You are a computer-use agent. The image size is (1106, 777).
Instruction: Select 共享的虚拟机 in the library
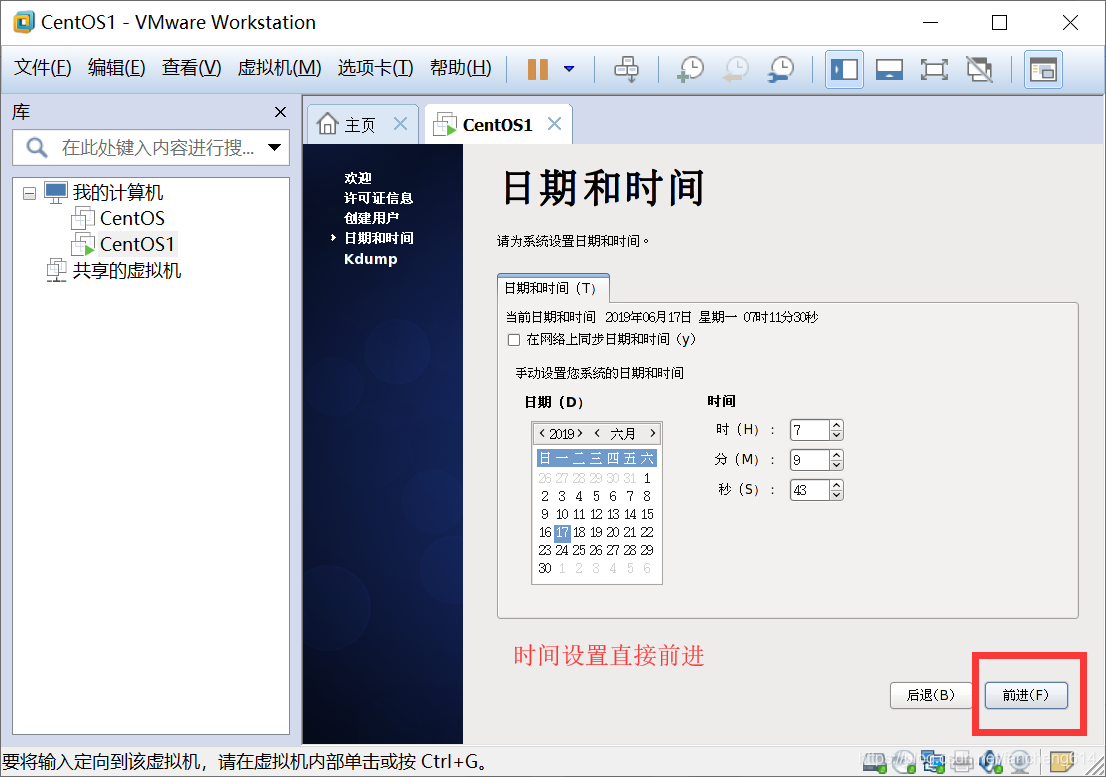[x=127, y=271]
